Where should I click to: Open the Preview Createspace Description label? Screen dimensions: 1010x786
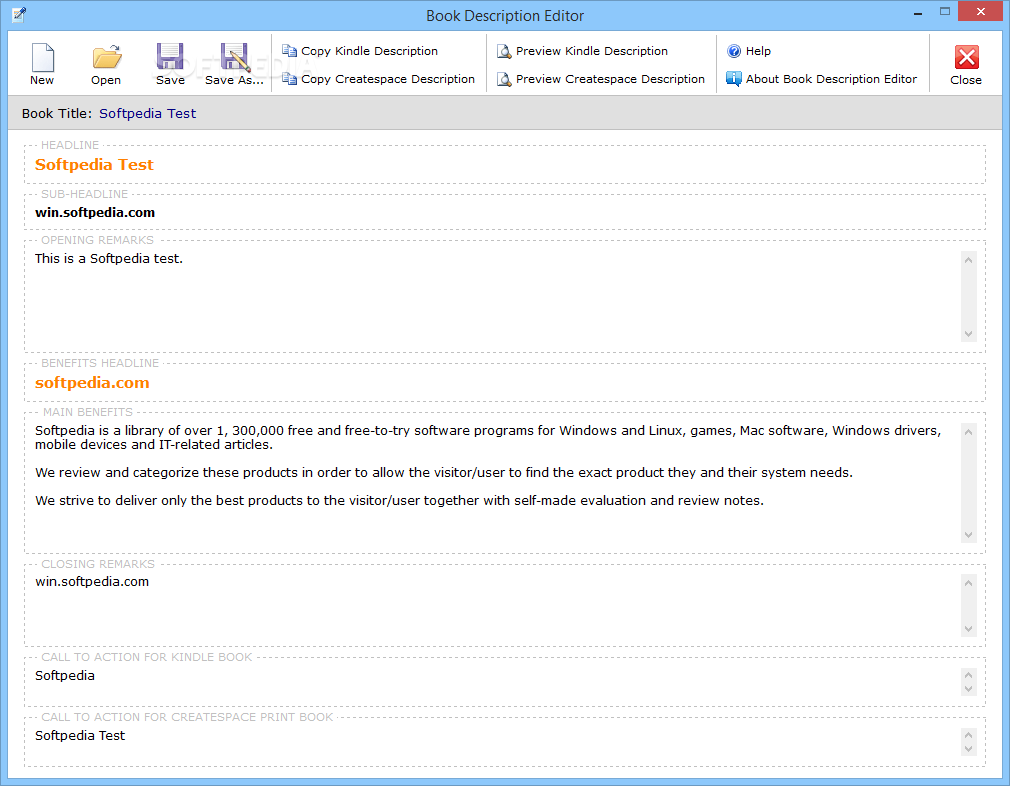[x=610, y=79]
